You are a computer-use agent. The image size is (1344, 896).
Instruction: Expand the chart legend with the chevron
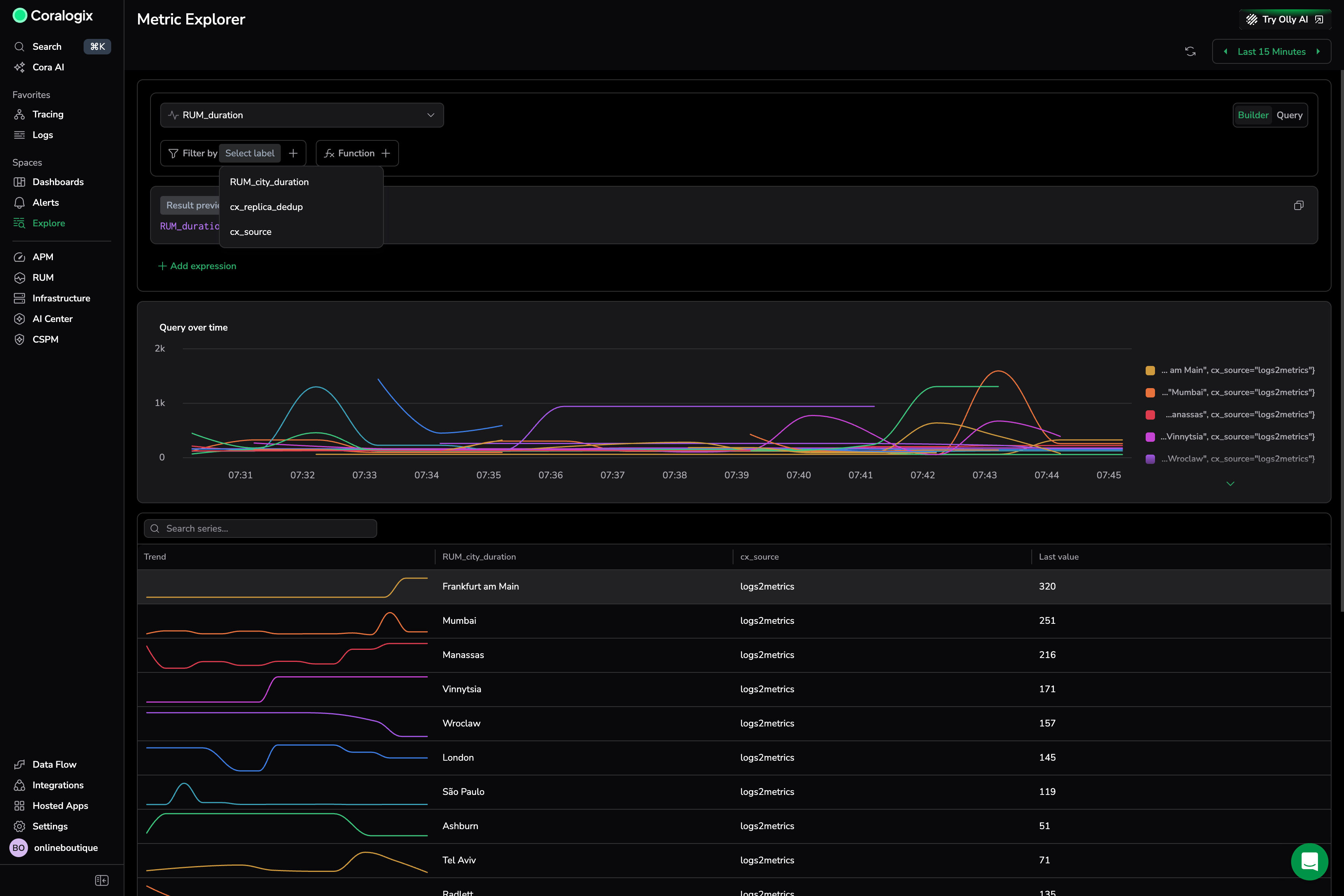click(1230, 483)
